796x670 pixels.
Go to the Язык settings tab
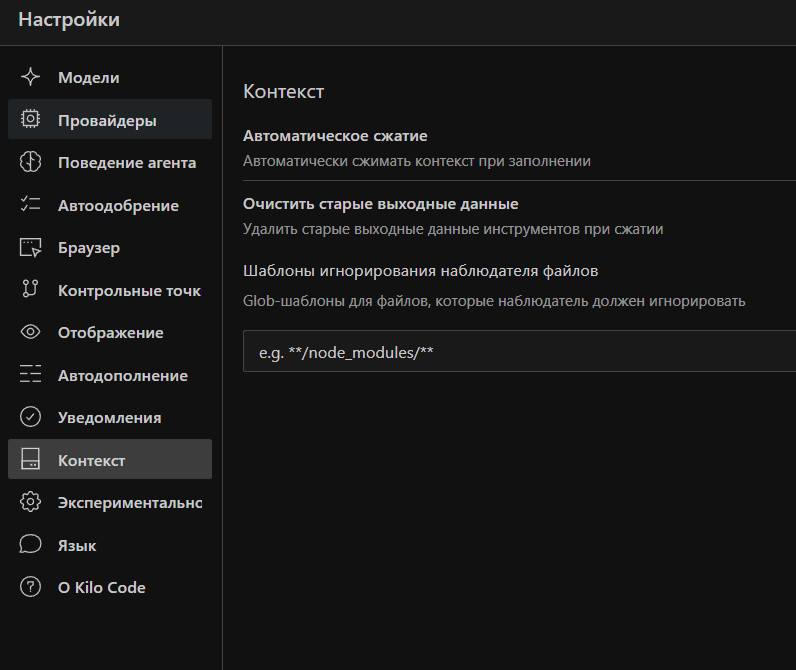coord(77,545)
